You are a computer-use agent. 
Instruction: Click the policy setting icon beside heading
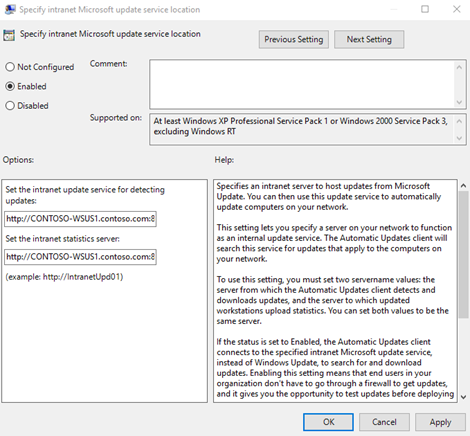(9, 35)
